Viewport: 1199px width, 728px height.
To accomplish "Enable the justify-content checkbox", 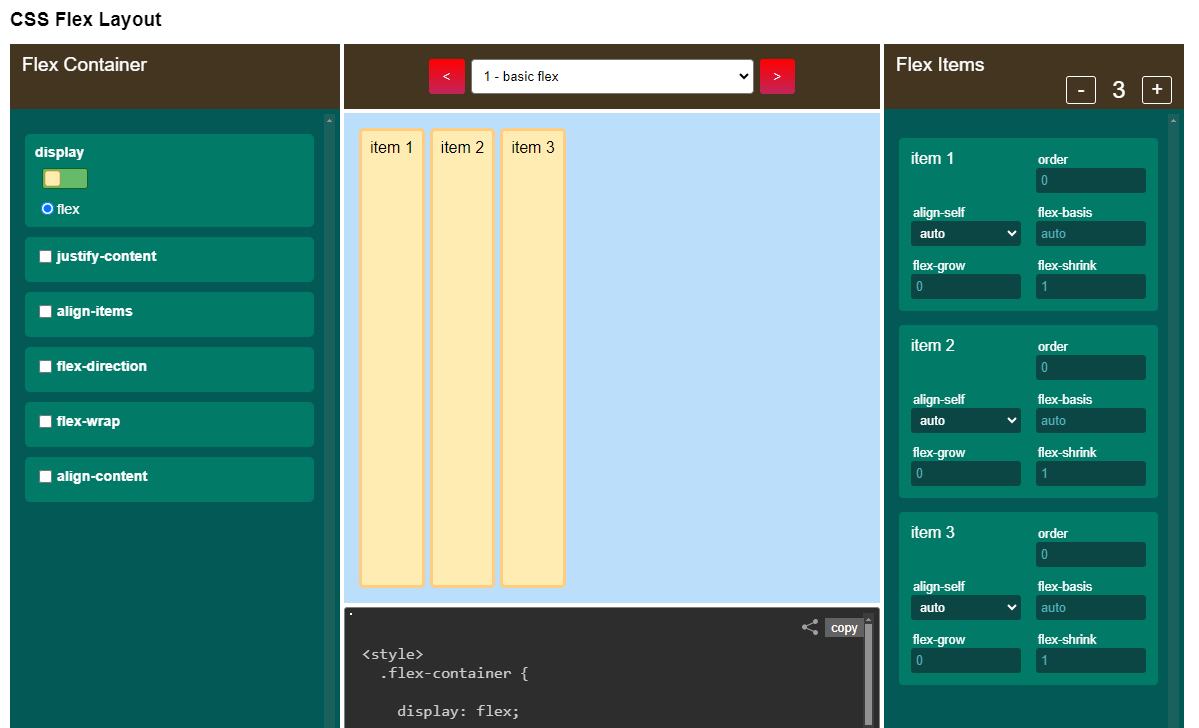I will (45, 257).
